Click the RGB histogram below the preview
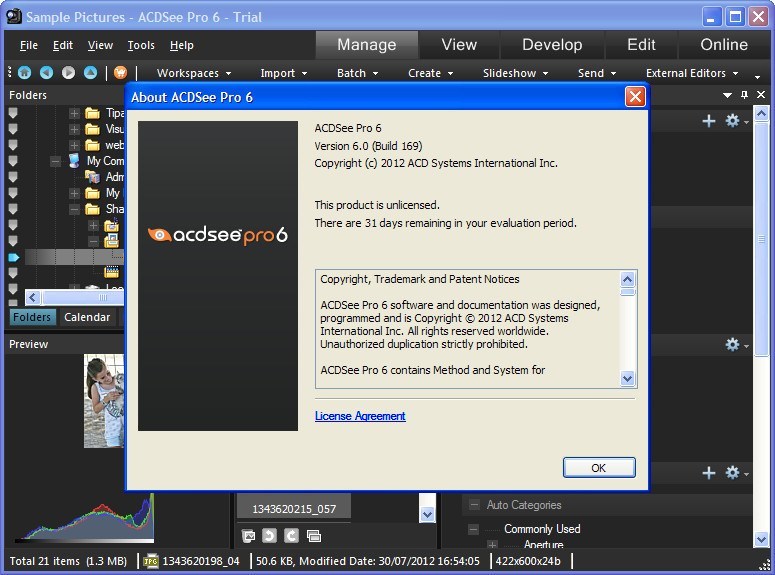This screenshot has height=575, width=775. click(84, 518)
